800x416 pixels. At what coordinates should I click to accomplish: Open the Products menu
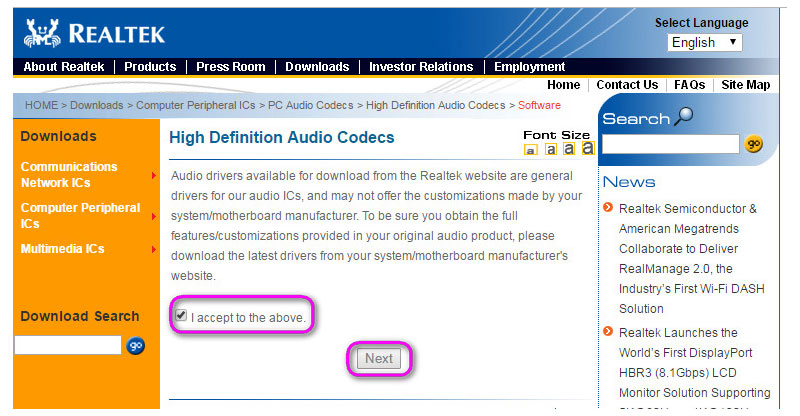[150, 67]
